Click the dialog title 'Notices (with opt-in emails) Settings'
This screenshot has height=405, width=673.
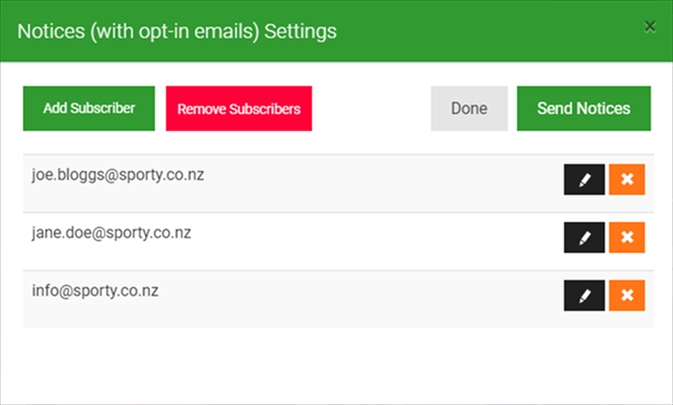177,32
